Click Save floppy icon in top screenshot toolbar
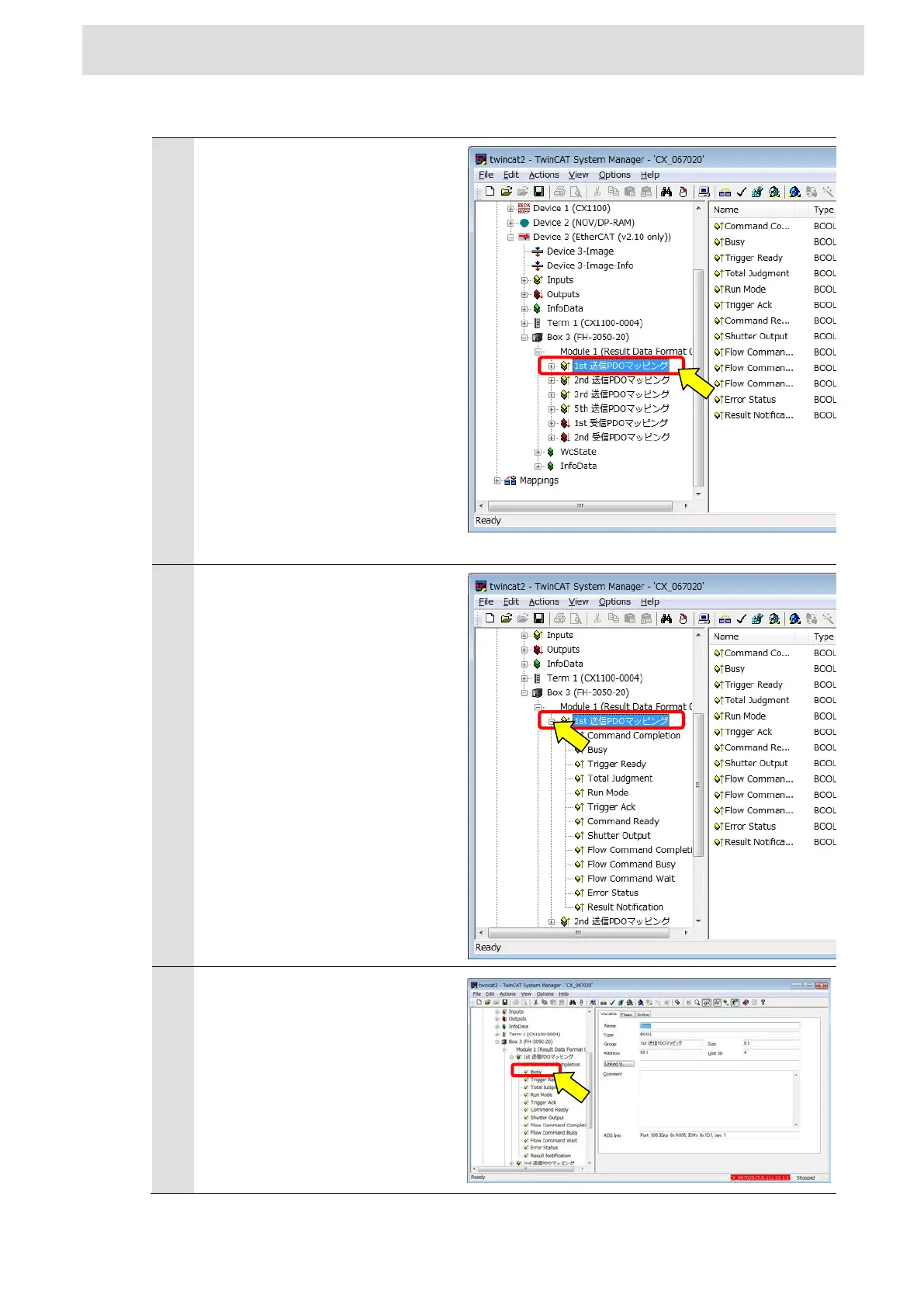This screenshot has width=924, height=1307. [x=538, y=192]
